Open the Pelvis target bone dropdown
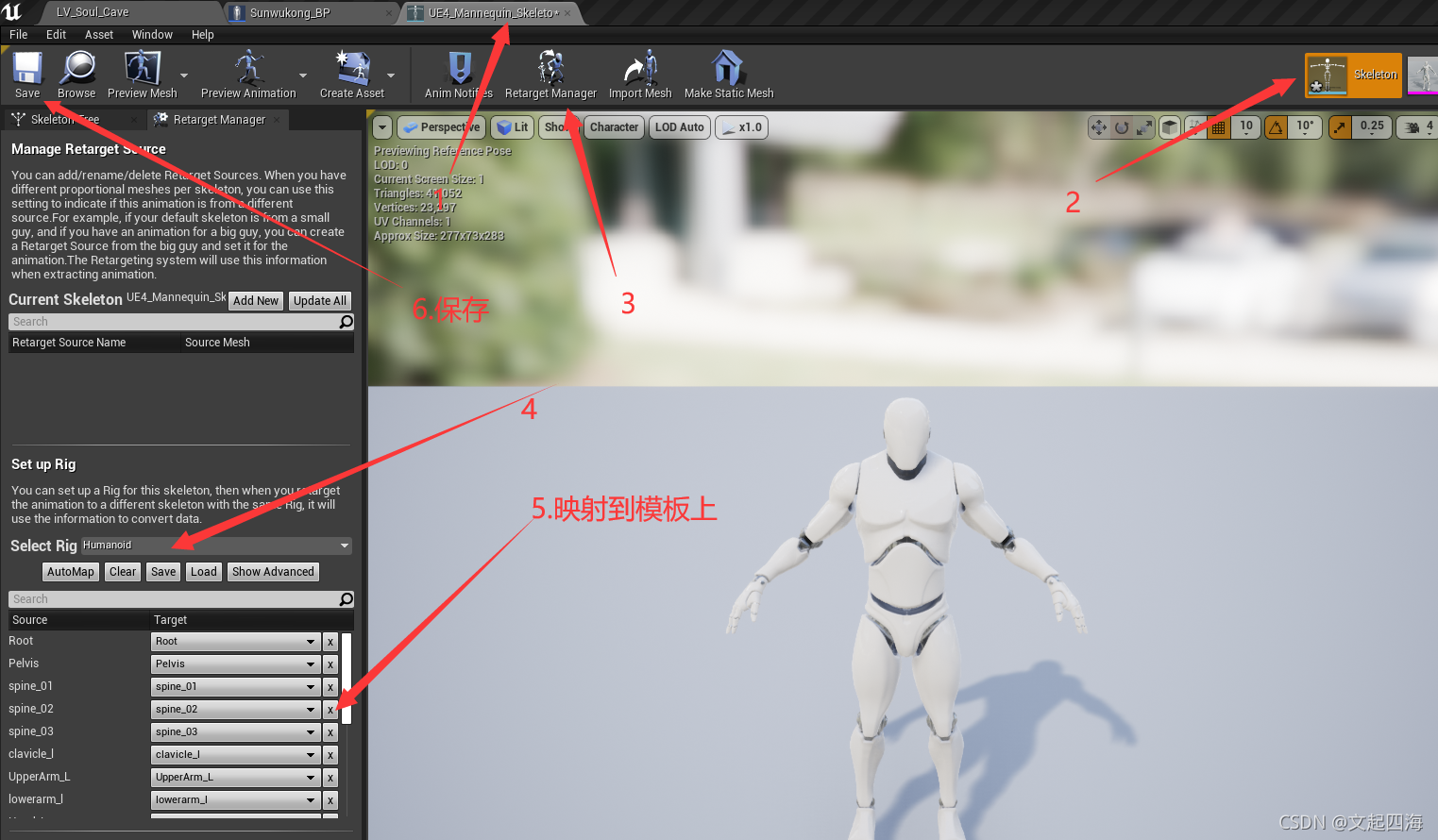The image size is (1438, 840). [x=236, y=664]
